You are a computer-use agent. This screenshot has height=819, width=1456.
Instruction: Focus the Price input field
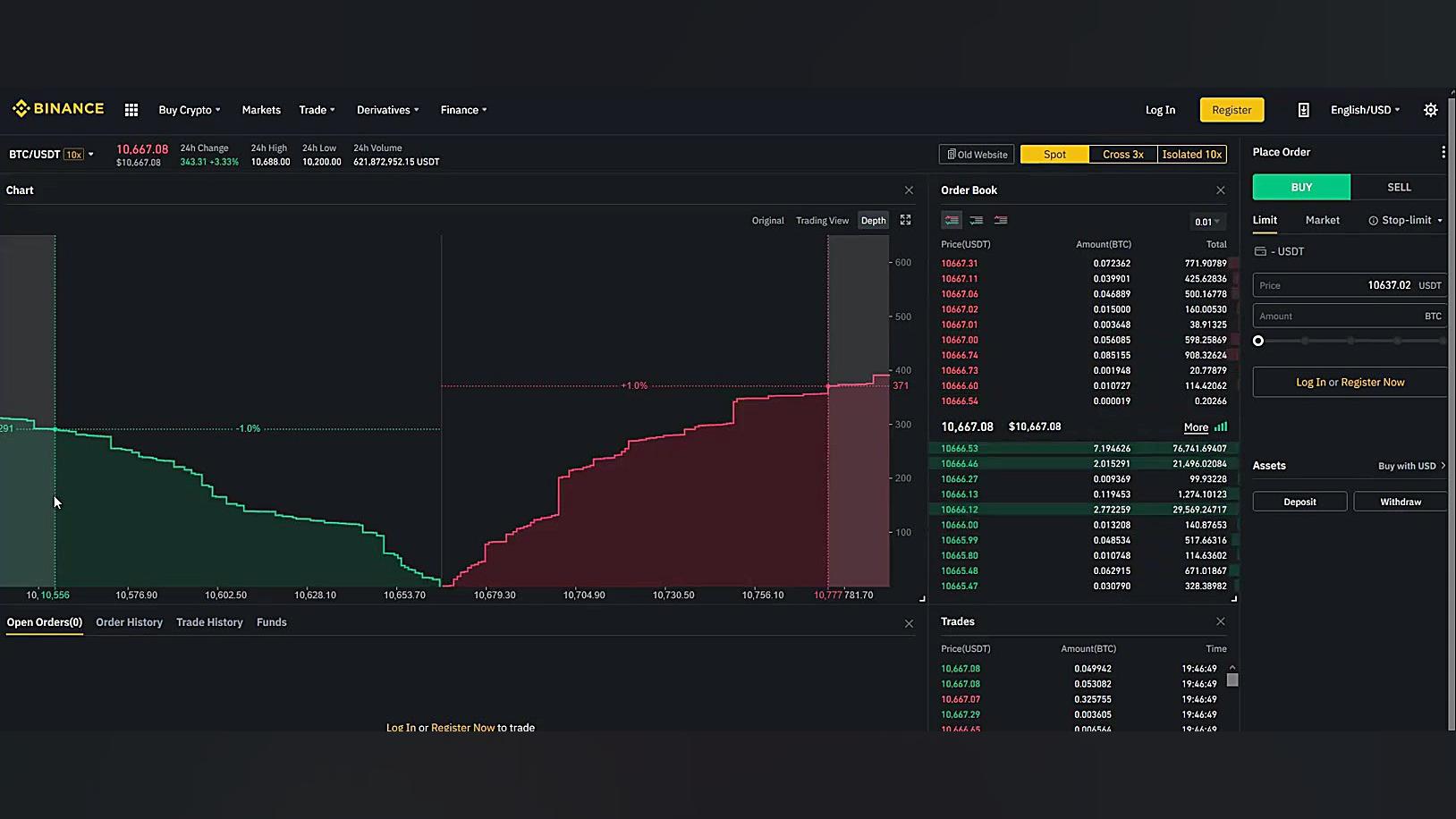1350,285
